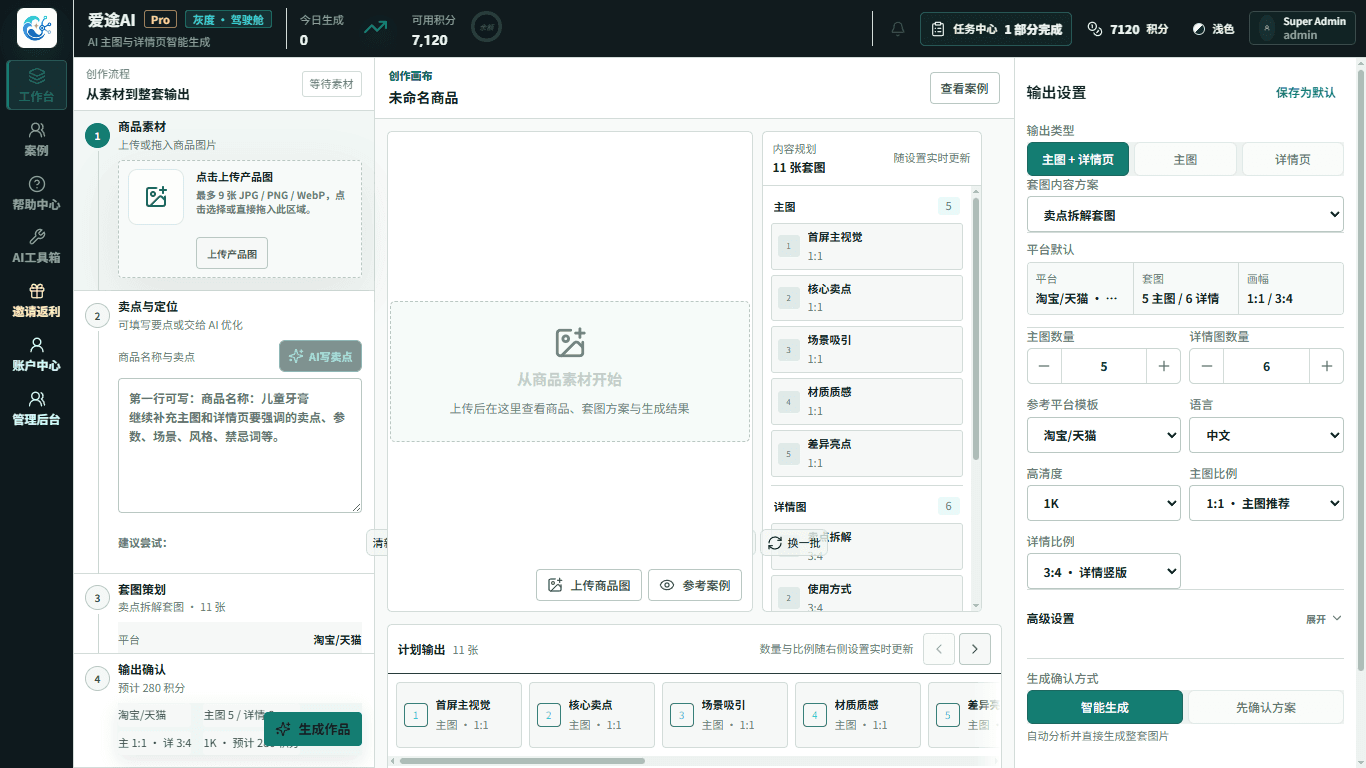
Task: Choose 智能生成 confirmation mode
Action: 1105,707
